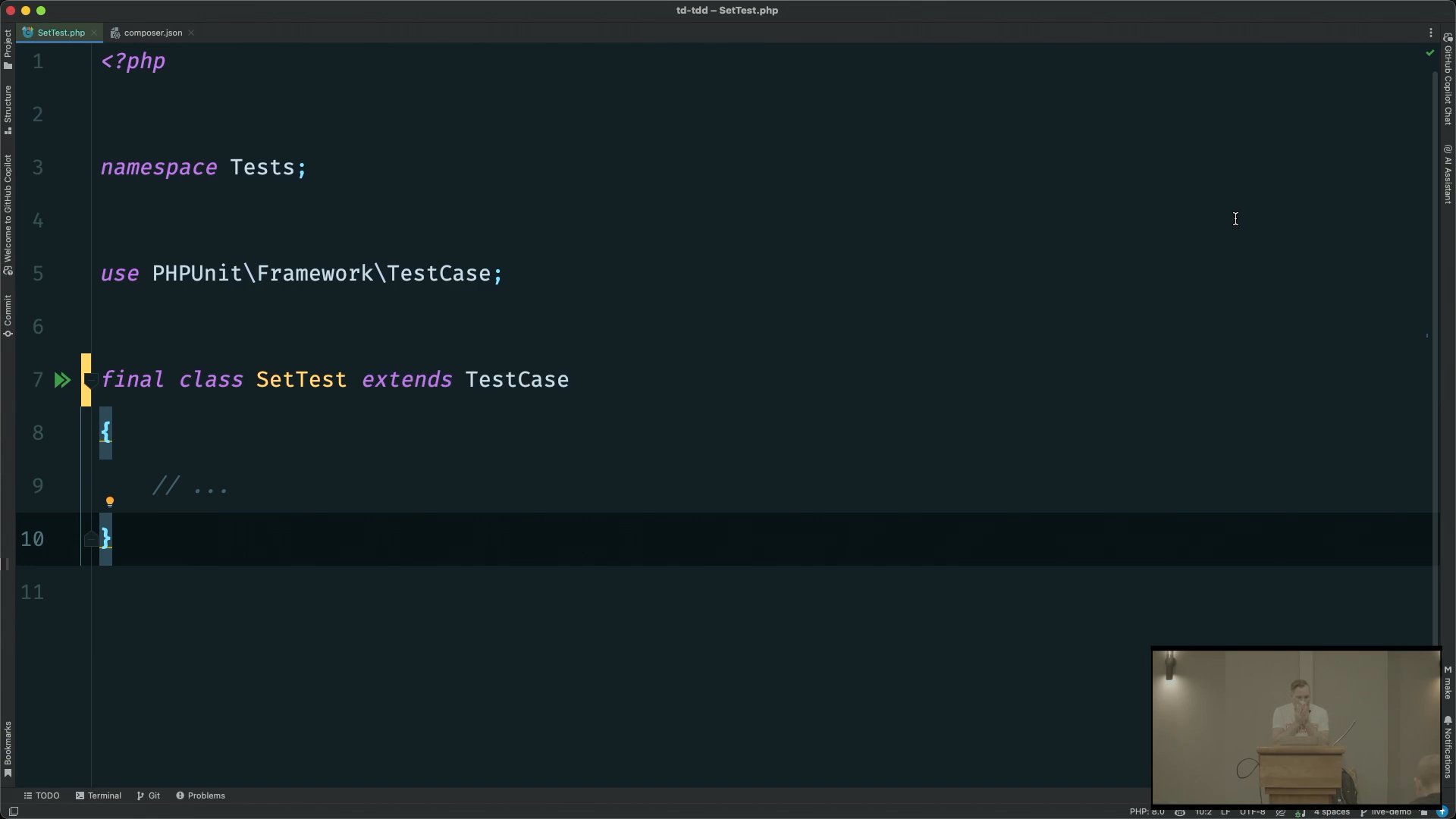The width and height of the screenshot is (1456, 819).
Task: Close the SetTest.php editor tab
Action: click(94, 33)
